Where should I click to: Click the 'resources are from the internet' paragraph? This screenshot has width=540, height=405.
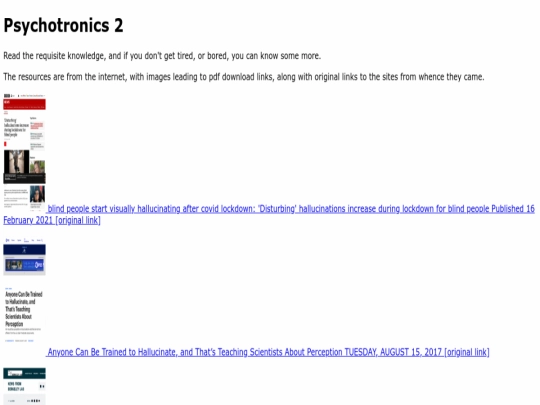click(244, 77)
